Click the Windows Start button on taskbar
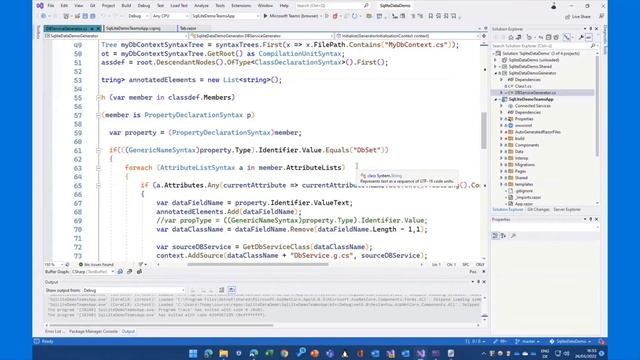The height and width of the screenshot is (360, 640). click(193, 353)
